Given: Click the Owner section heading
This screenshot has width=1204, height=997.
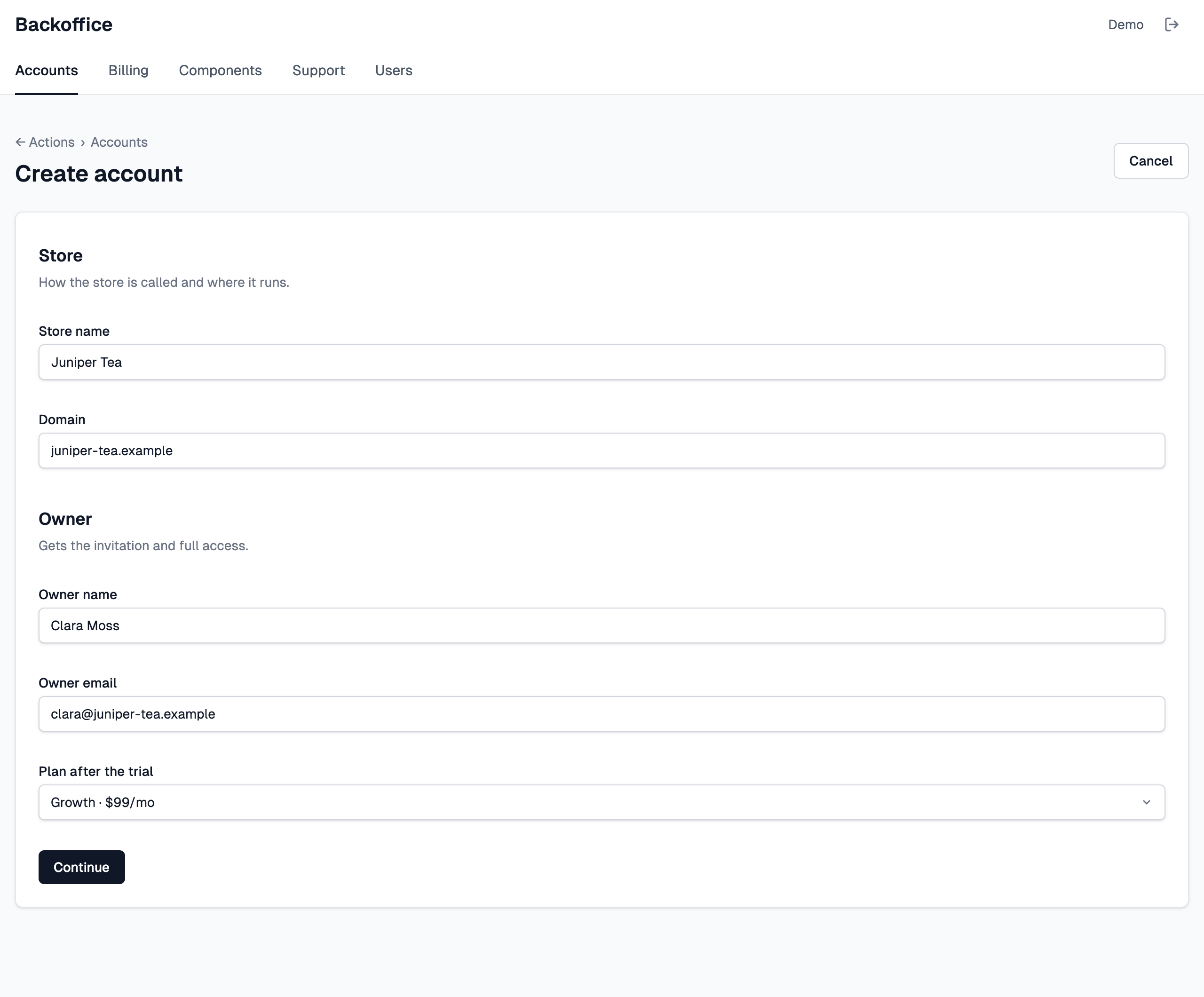Looking at the screenshot, I should [x=65, y=519].
